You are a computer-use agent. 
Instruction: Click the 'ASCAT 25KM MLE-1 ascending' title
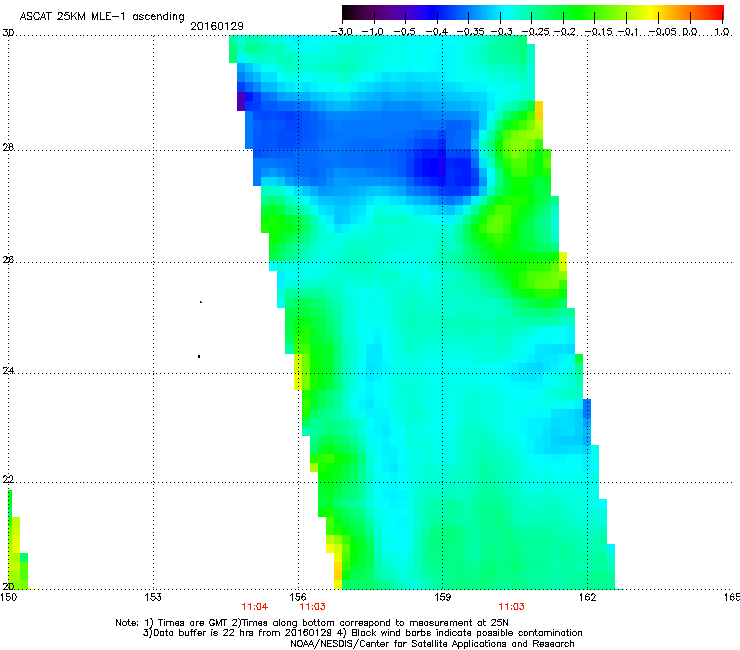(102, 17)
